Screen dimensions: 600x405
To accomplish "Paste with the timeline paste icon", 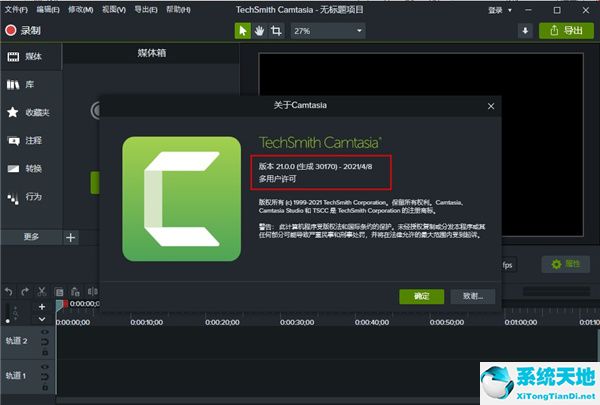I will pyautogui.click(x=75, y=292).
